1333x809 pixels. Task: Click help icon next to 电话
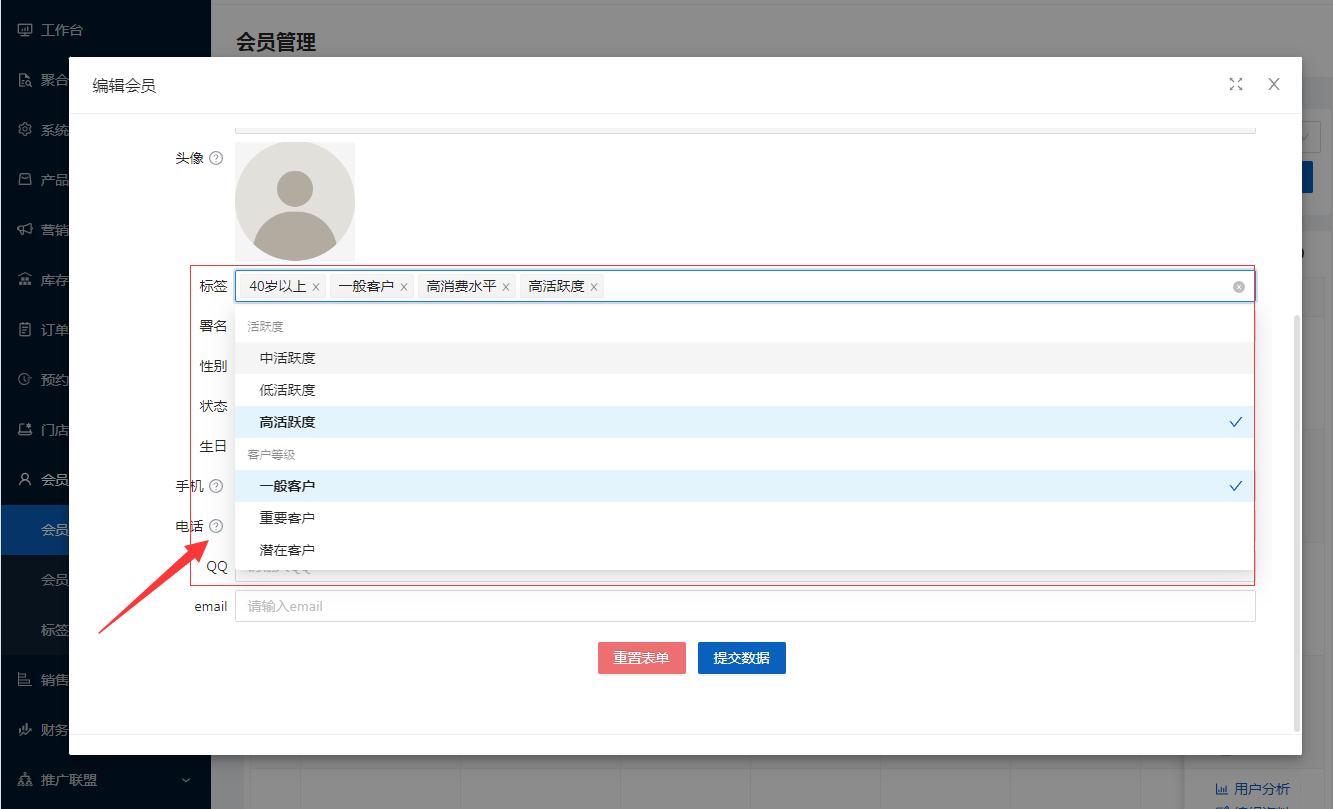click(x=216, y=526)
